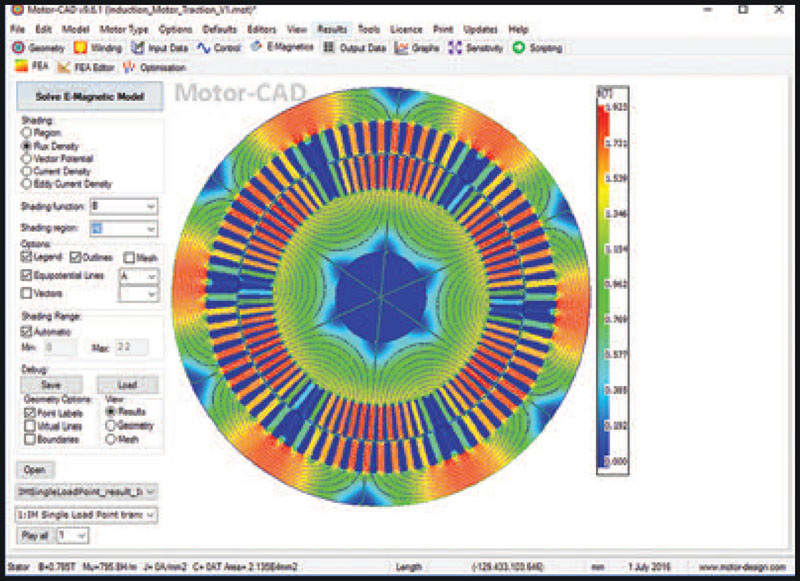Screen dimensions: 800x581
Task: Open the View menu
Action: coord(296,29)
